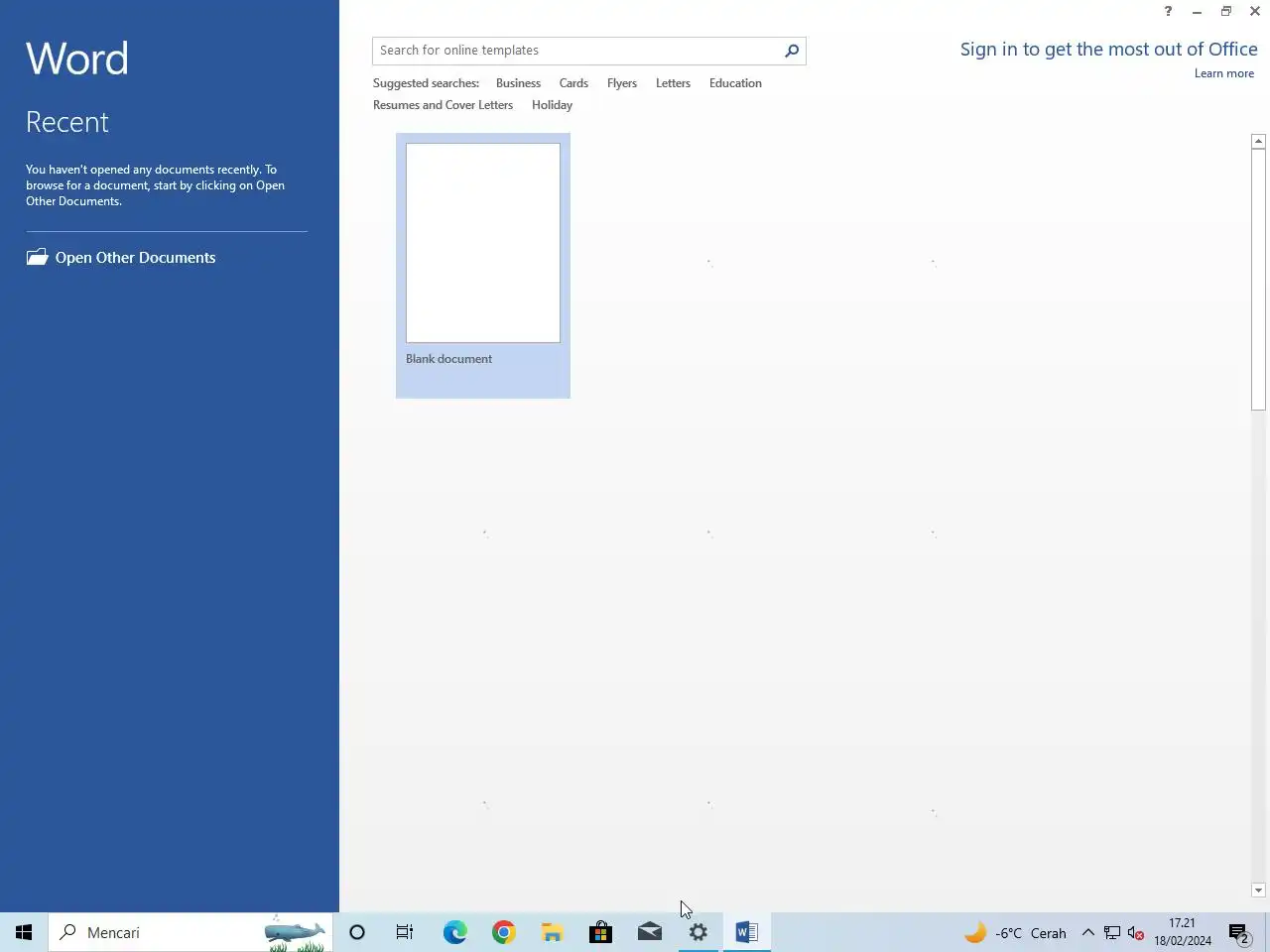Select the Business suggested search
This screenshot has width=1270, height=952.
click(x=518, y=83)
